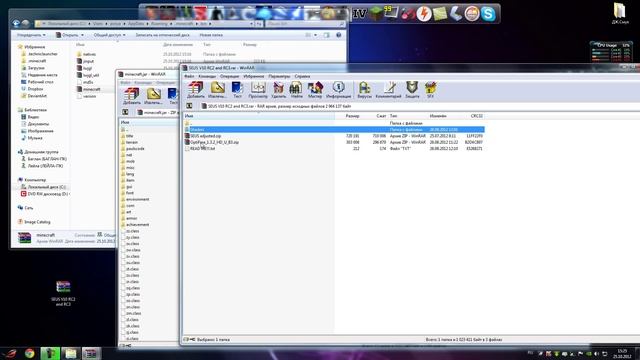Click the SFX toolbar icon
640x360 pixels.
coord(430,90)
